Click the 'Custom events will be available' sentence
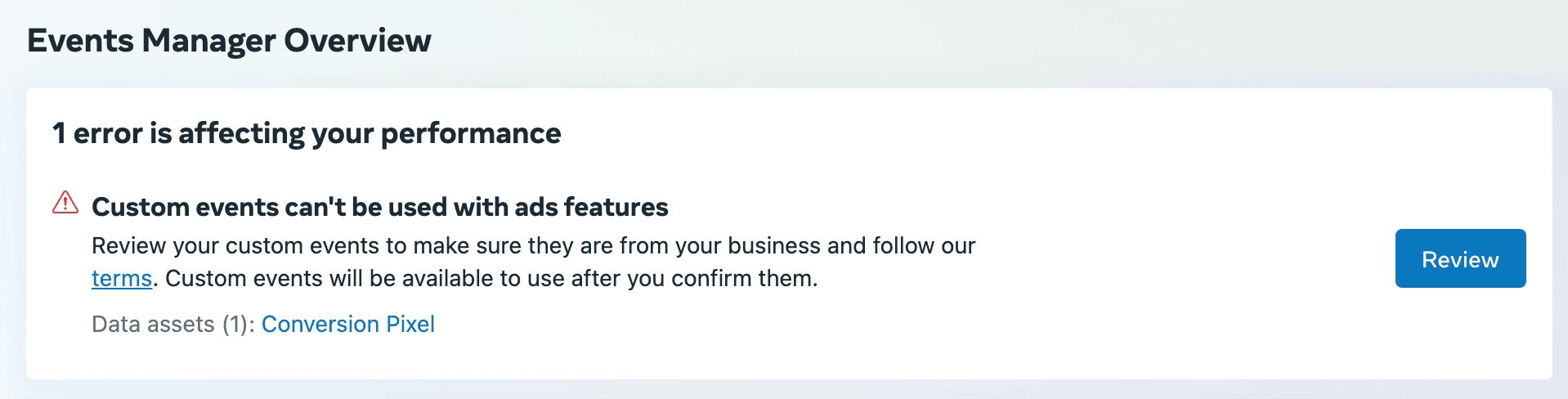 (491, 279)
